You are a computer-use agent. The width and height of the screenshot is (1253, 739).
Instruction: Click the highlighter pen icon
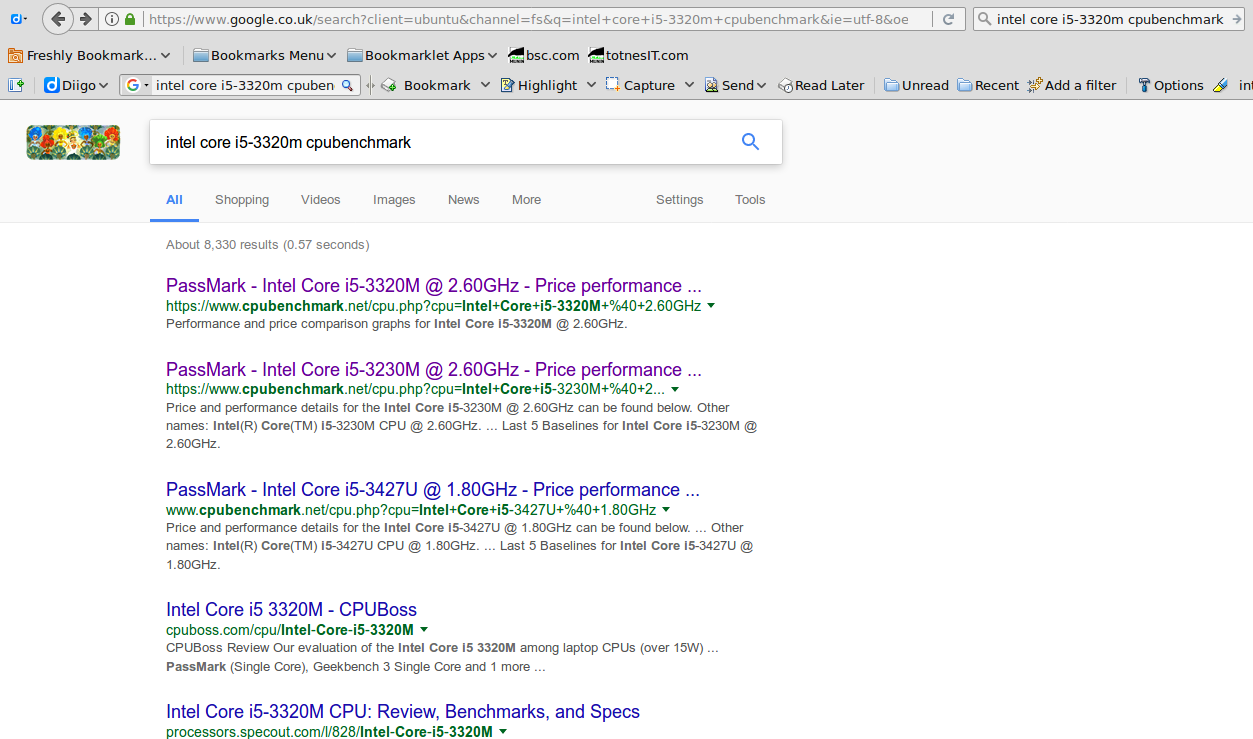(x=1220, y=85)
